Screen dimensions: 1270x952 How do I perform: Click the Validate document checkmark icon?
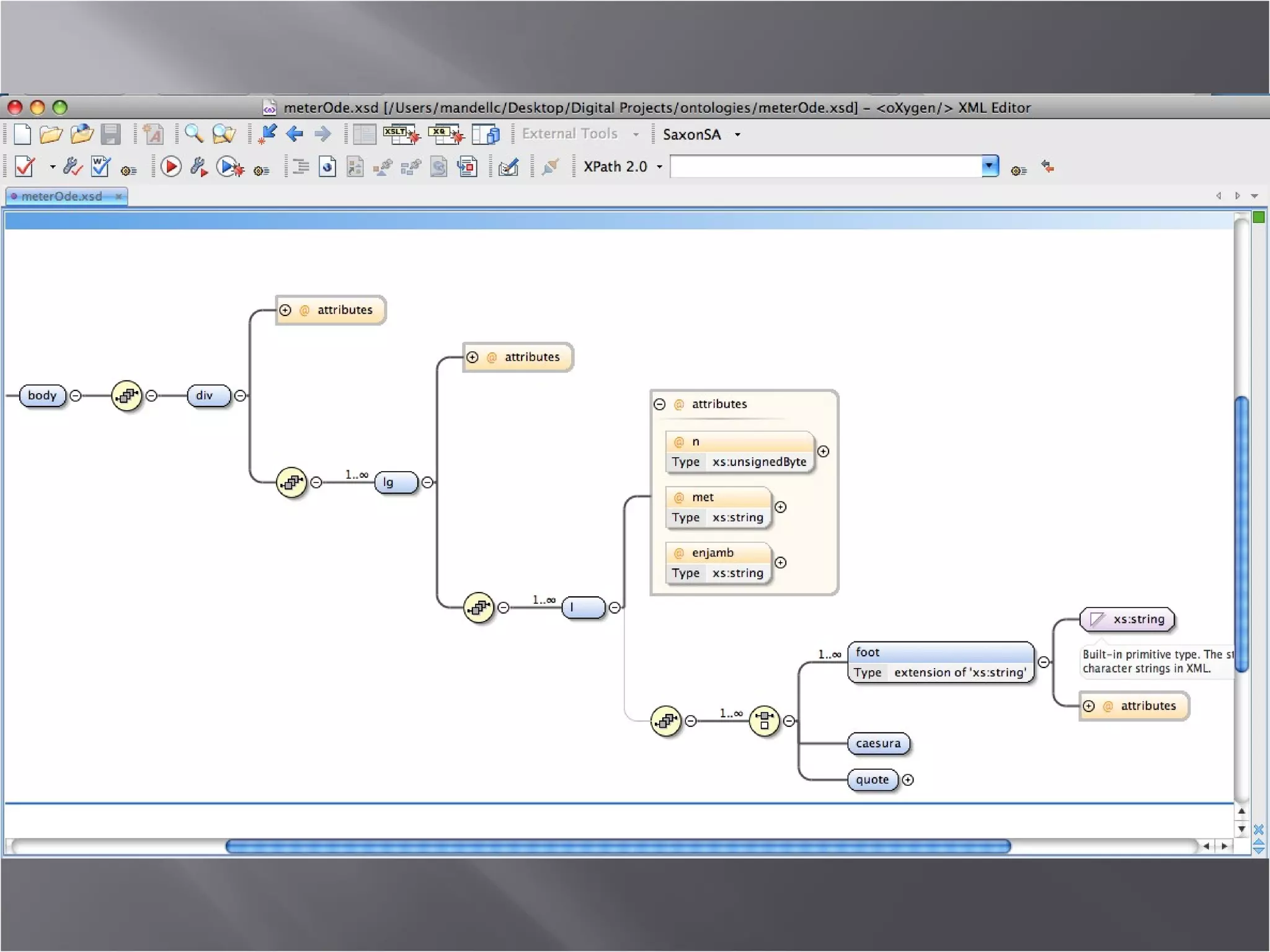[25, 167]
